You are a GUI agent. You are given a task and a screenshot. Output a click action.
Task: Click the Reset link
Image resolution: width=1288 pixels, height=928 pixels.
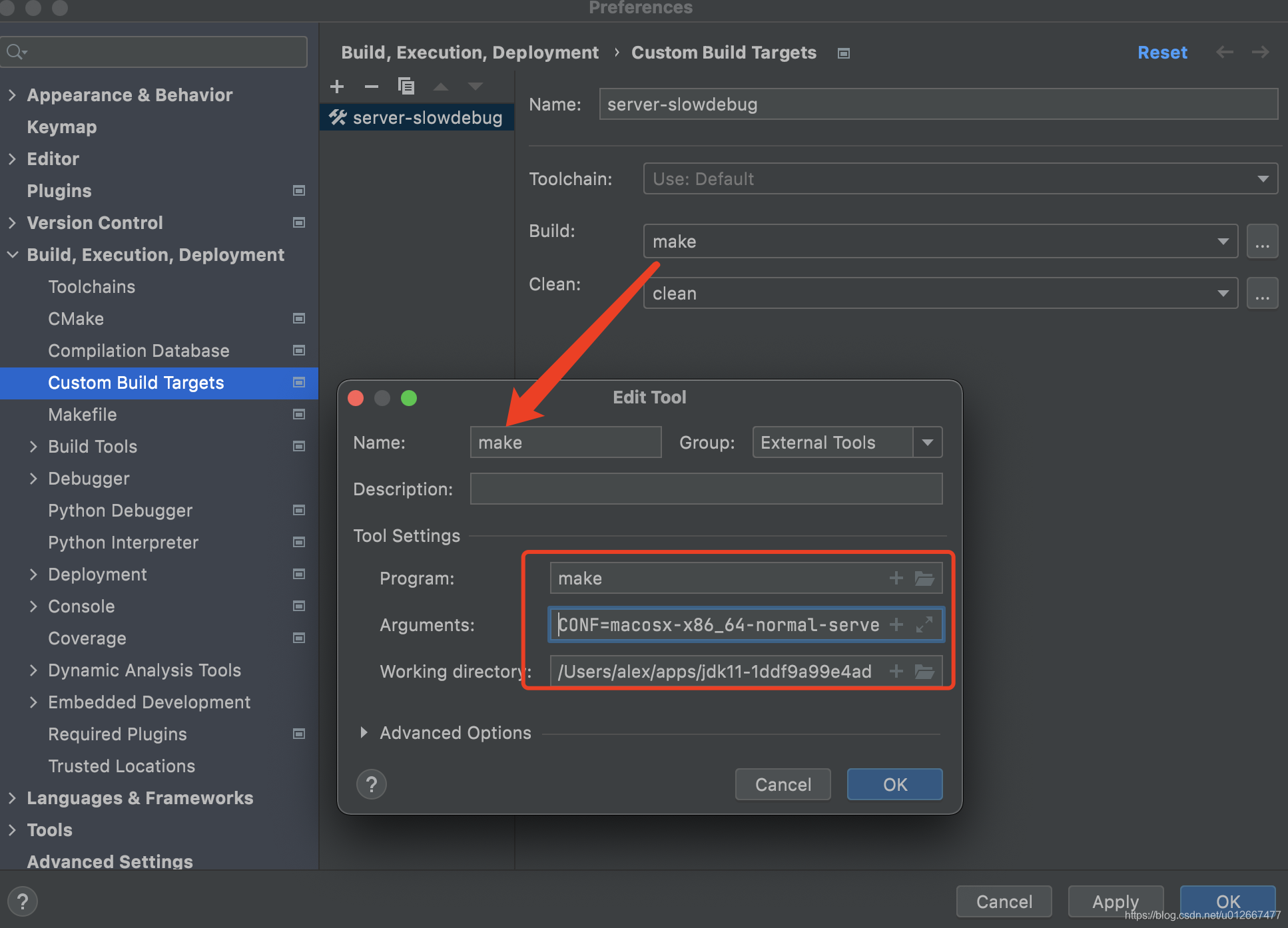(x=1162, y=53)
